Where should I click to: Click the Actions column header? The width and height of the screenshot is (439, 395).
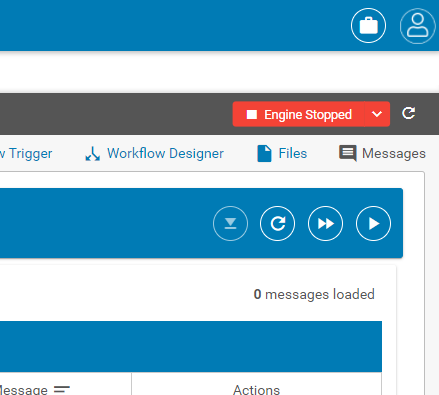point(256,390)
